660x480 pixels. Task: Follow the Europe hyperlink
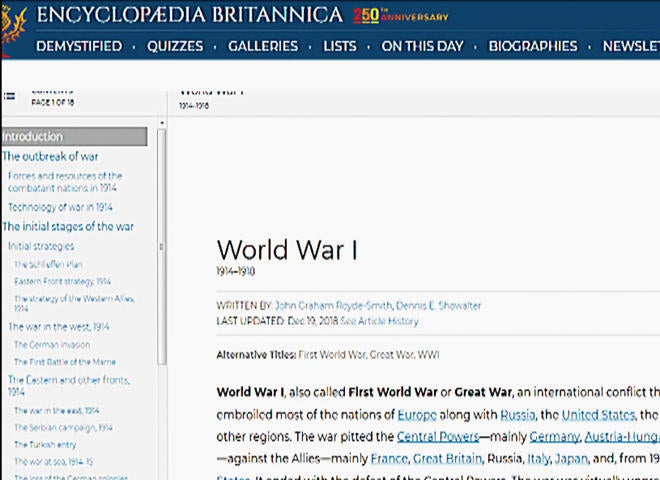coord(417,415)
